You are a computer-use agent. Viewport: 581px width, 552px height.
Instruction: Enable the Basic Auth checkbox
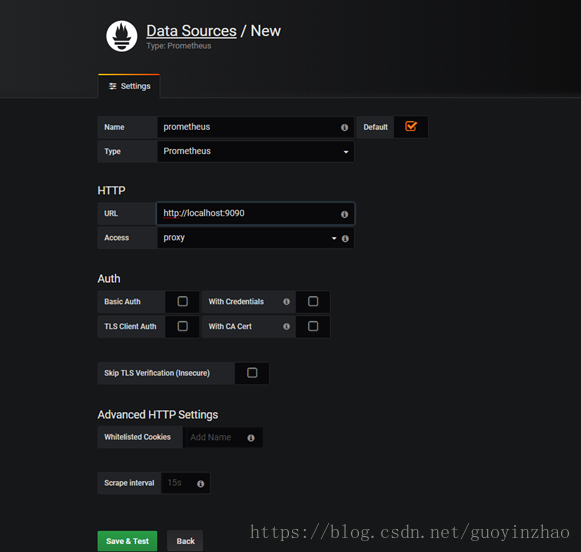pos(182,301)
